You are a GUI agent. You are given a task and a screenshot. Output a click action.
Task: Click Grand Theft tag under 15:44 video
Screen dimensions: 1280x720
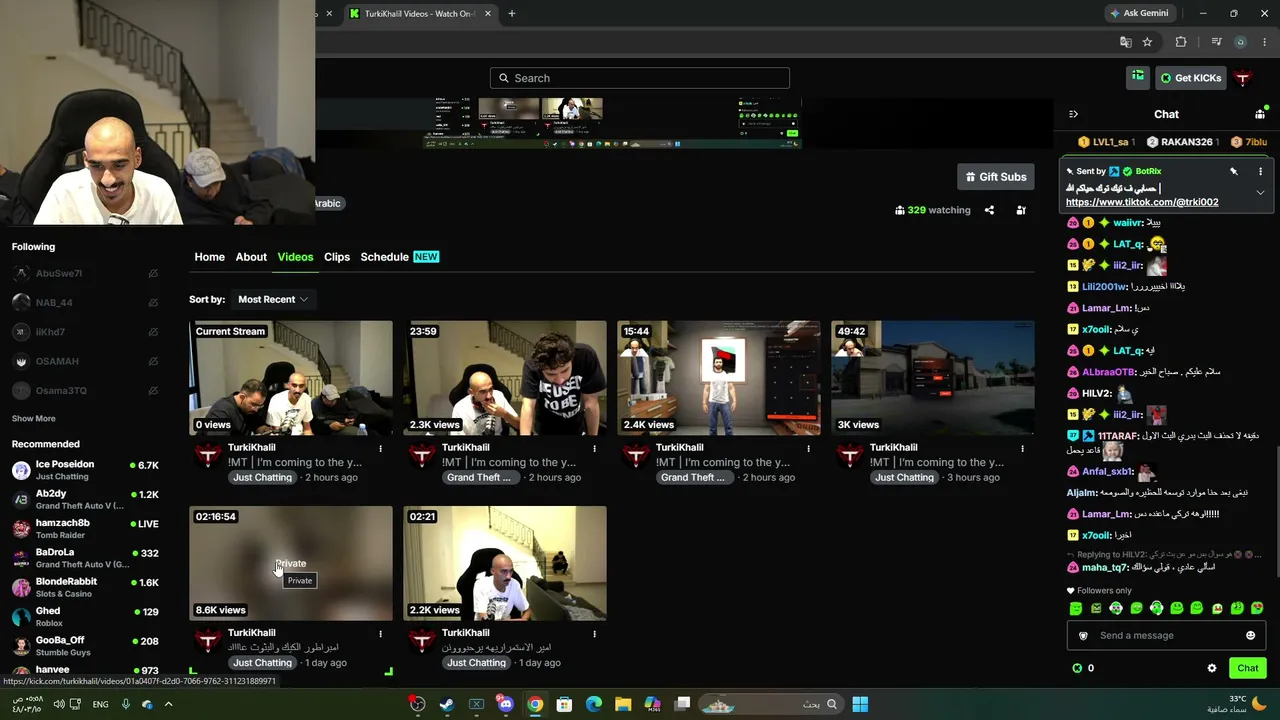click(x=692, y=478)
